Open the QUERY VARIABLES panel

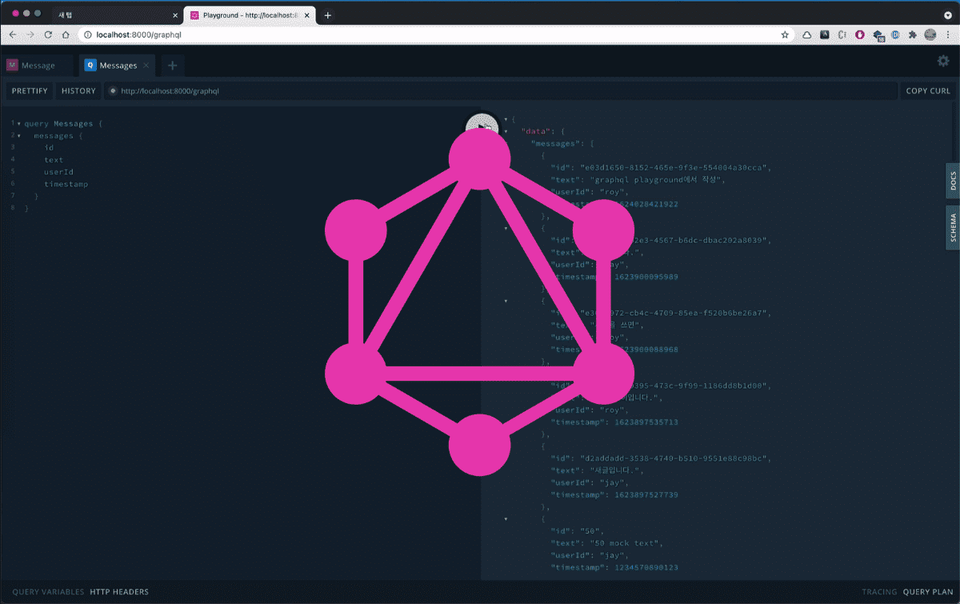(48, 592)
